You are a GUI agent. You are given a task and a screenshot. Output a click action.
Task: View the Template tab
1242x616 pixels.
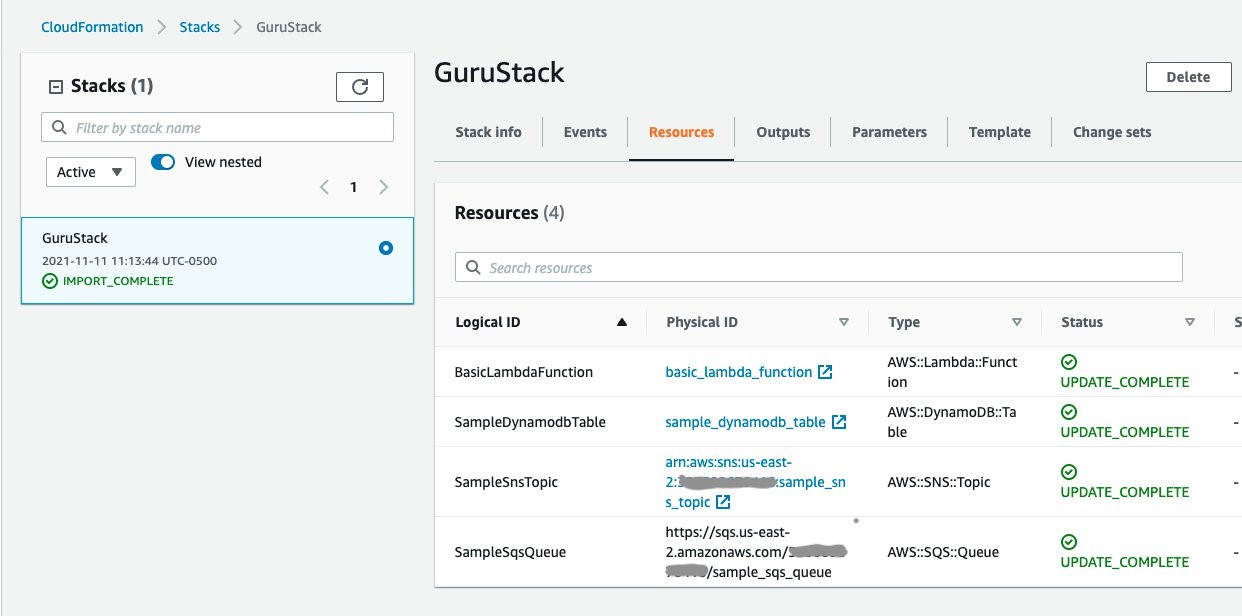[x=999, y=132]
